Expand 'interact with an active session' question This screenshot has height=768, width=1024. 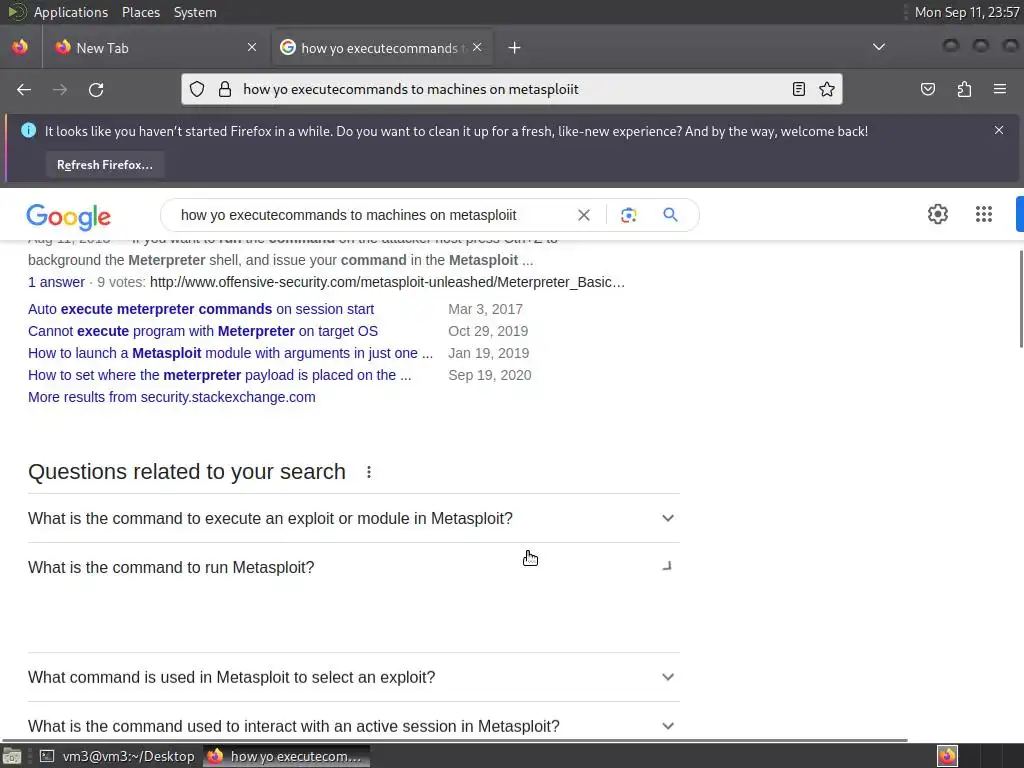[353, 726]
